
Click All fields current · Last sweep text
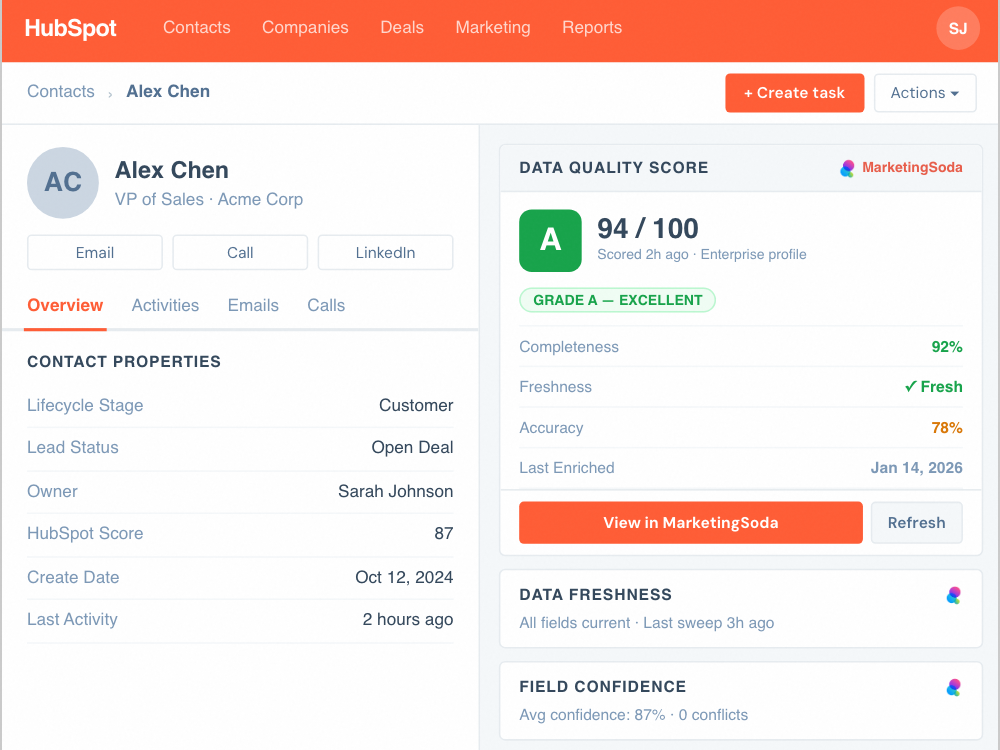[x=647, y=623]
